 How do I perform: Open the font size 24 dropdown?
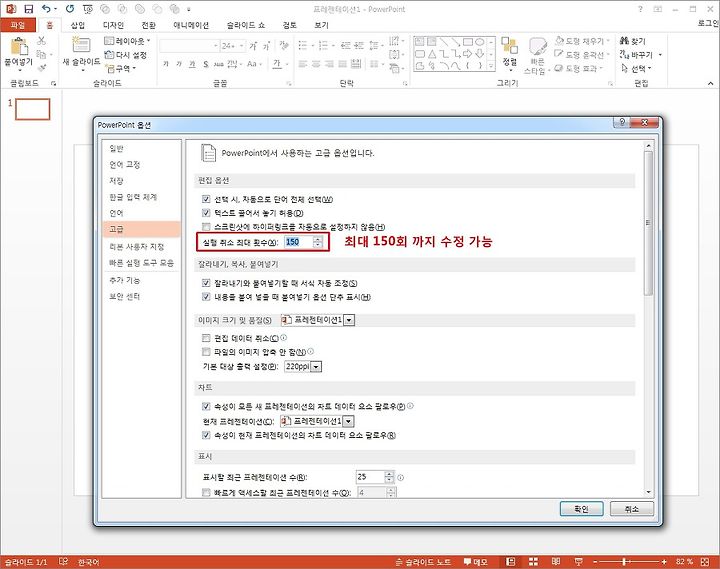click(x=242, y=45)
